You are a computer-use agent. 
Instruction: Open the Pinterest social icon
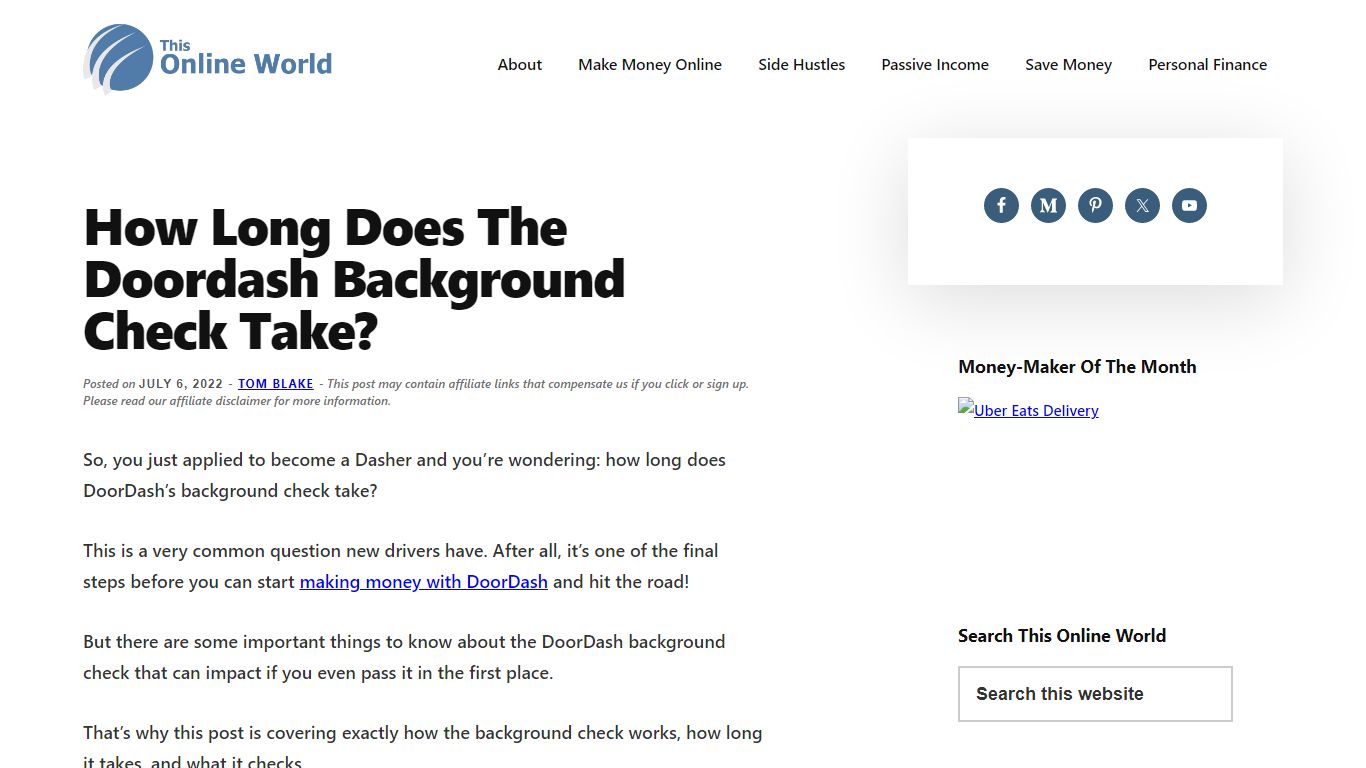point(1095,206)
